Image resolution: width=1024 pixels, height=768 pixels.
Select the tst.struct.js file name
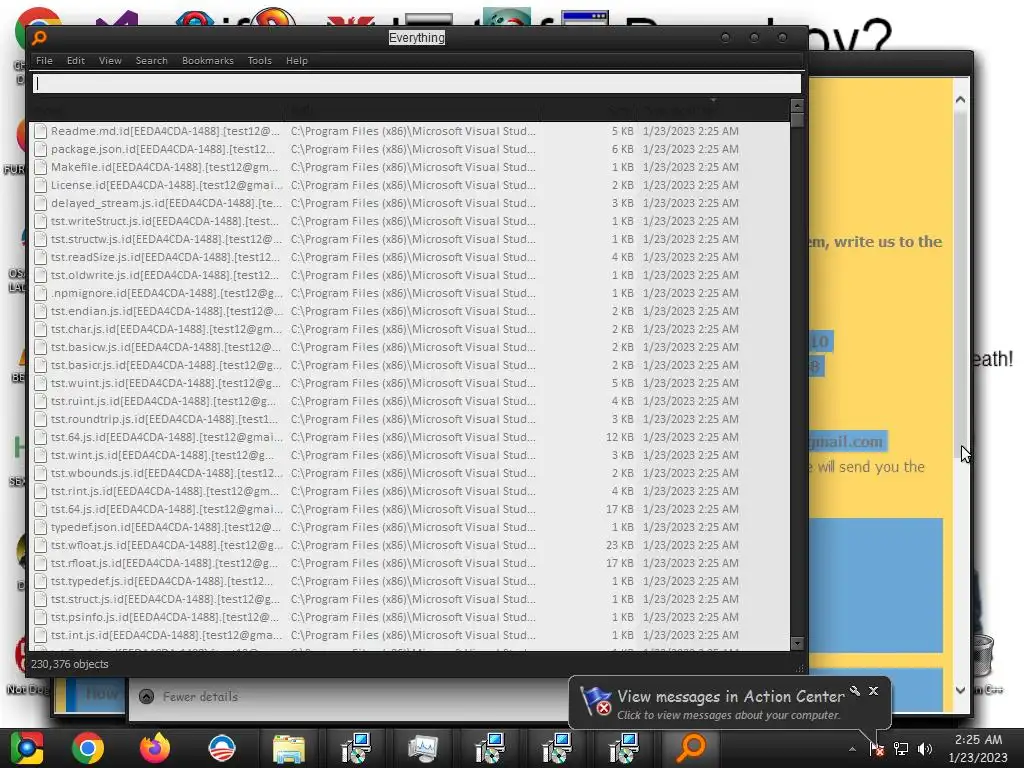point(165,599)
